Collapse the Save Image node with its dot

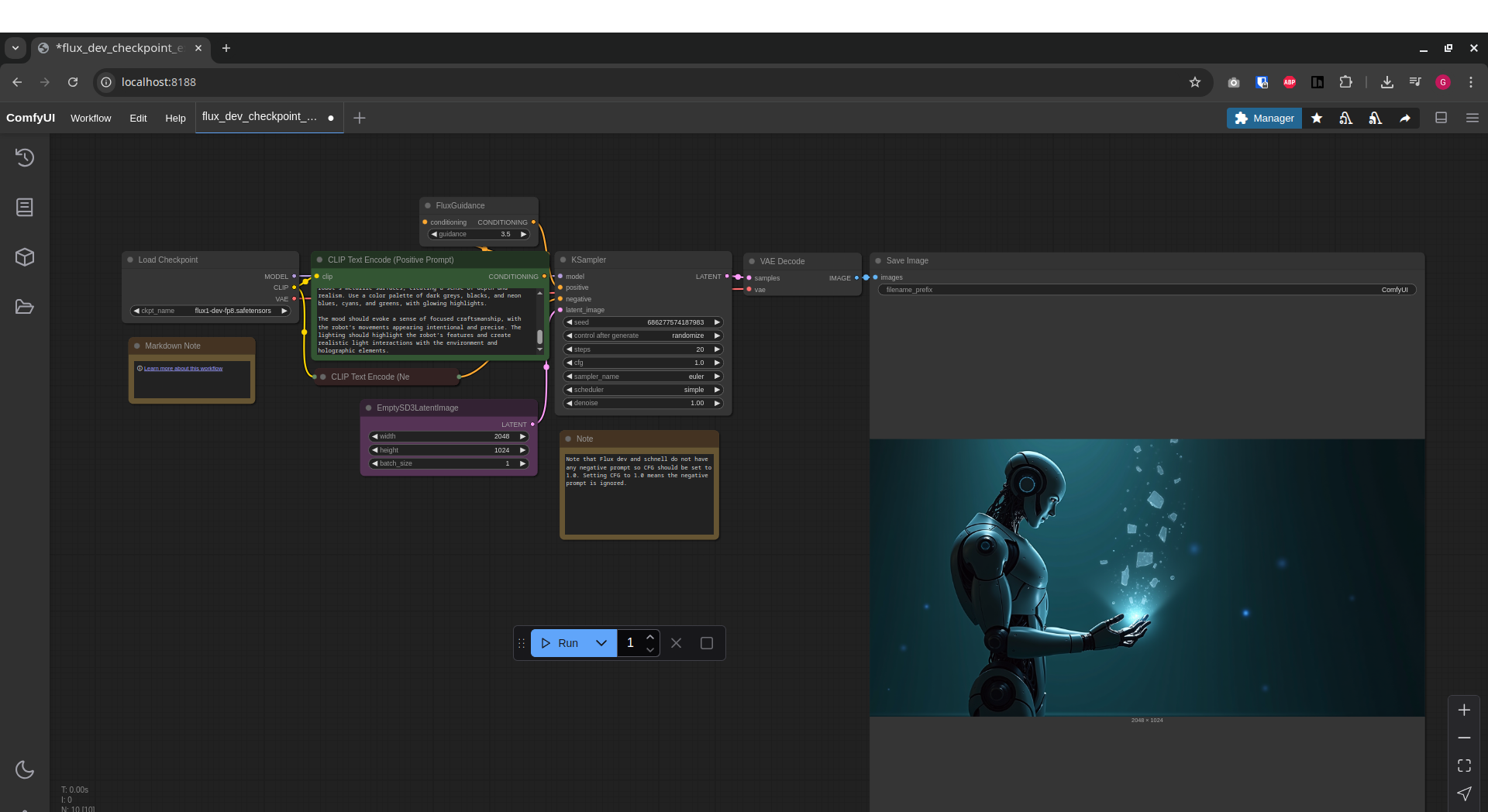878,260
